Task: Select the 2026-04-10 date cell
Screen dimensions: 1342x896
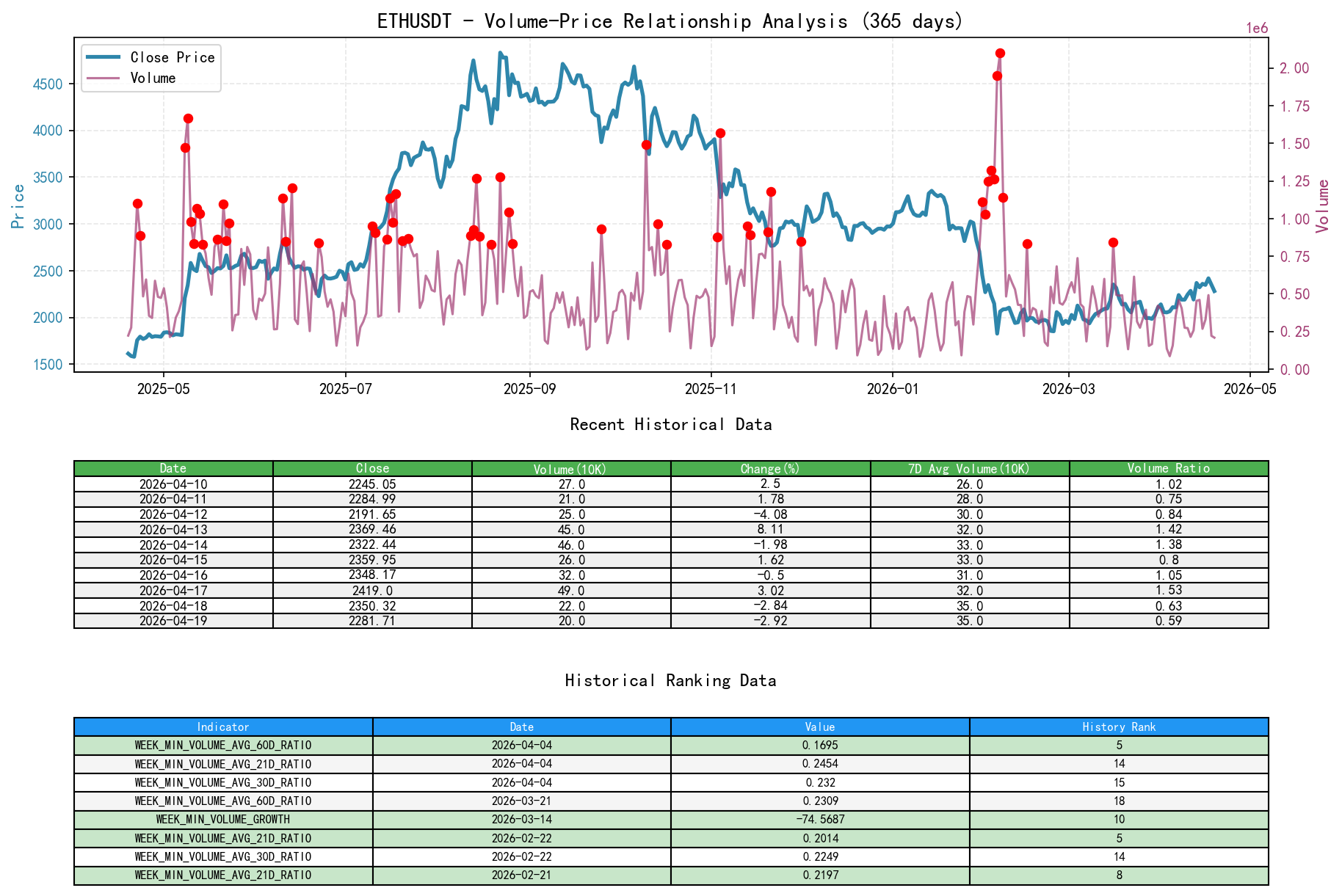Action: coord(173,484)
